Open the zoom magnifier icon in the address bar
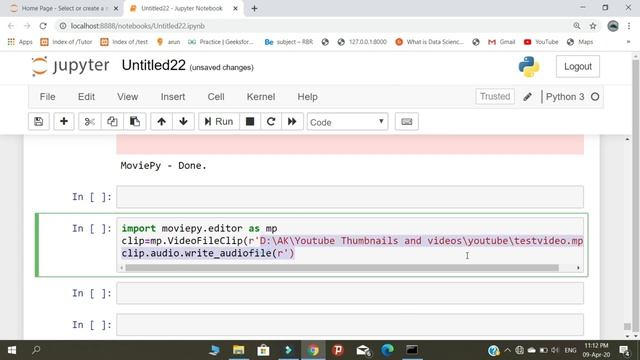640x360 pixels. [577, 26]
